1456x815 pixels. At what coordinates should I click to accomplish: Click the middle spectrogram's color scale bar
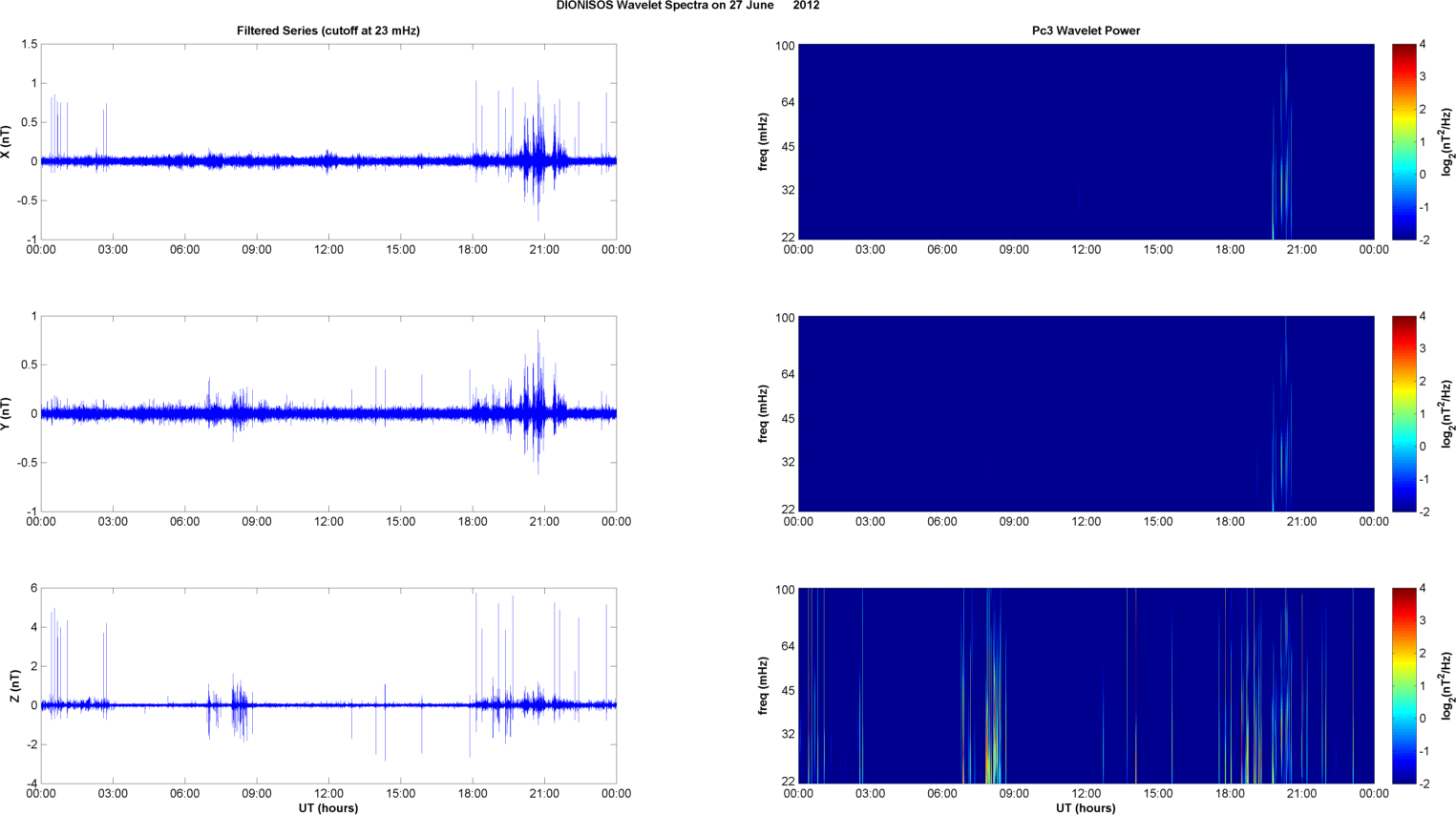1403,414
